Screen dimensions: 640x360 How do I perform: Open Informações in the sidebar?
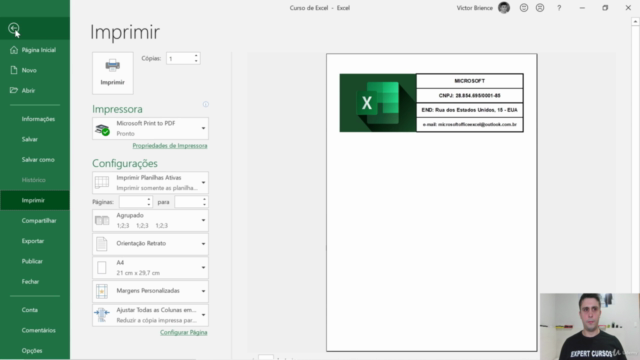[x=35, y=119]
